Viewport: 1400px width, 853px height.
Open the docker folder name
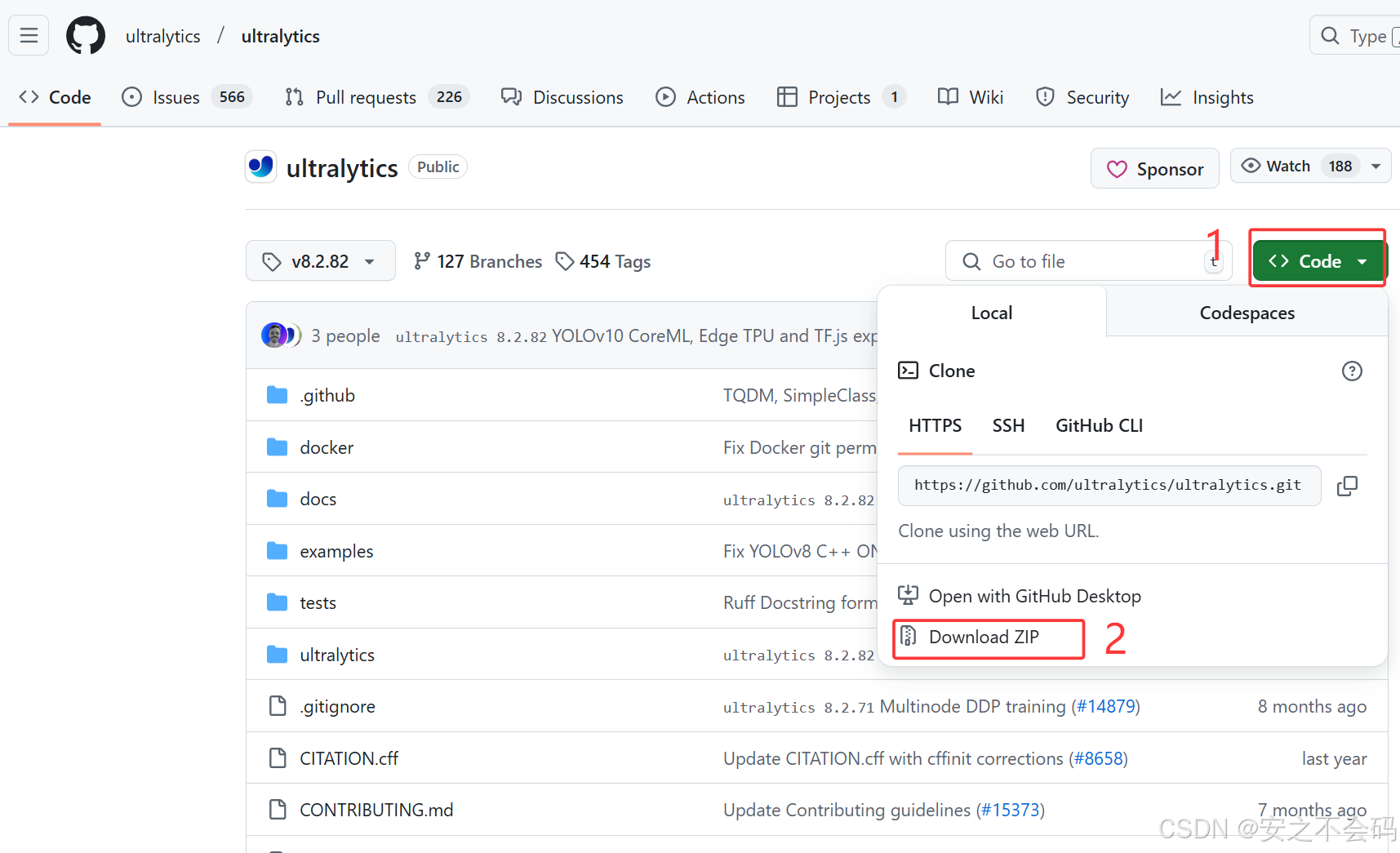click(x=327, y=447)
